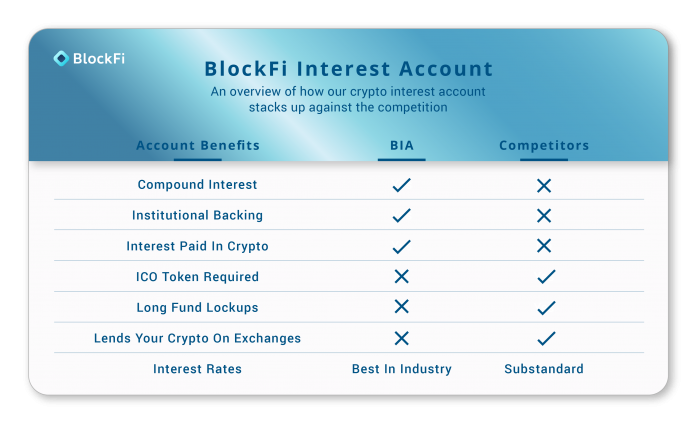Image resolution: width=697 pixels, height=423 pixels.
Task: Select the Competitors column header
Action: pos(544,145)
